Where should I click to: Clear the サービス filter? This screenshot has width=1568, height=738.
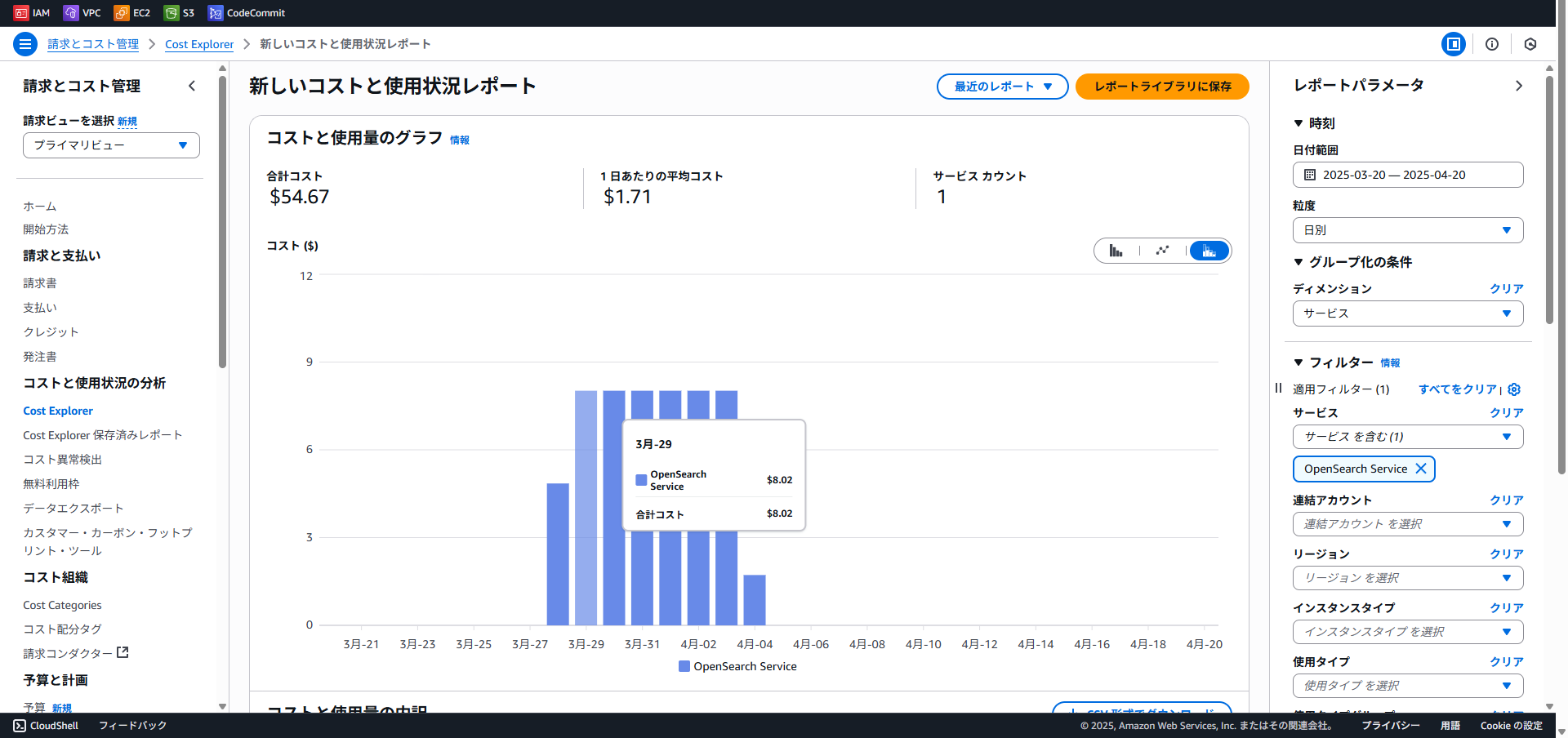[x=1507, y=413]
